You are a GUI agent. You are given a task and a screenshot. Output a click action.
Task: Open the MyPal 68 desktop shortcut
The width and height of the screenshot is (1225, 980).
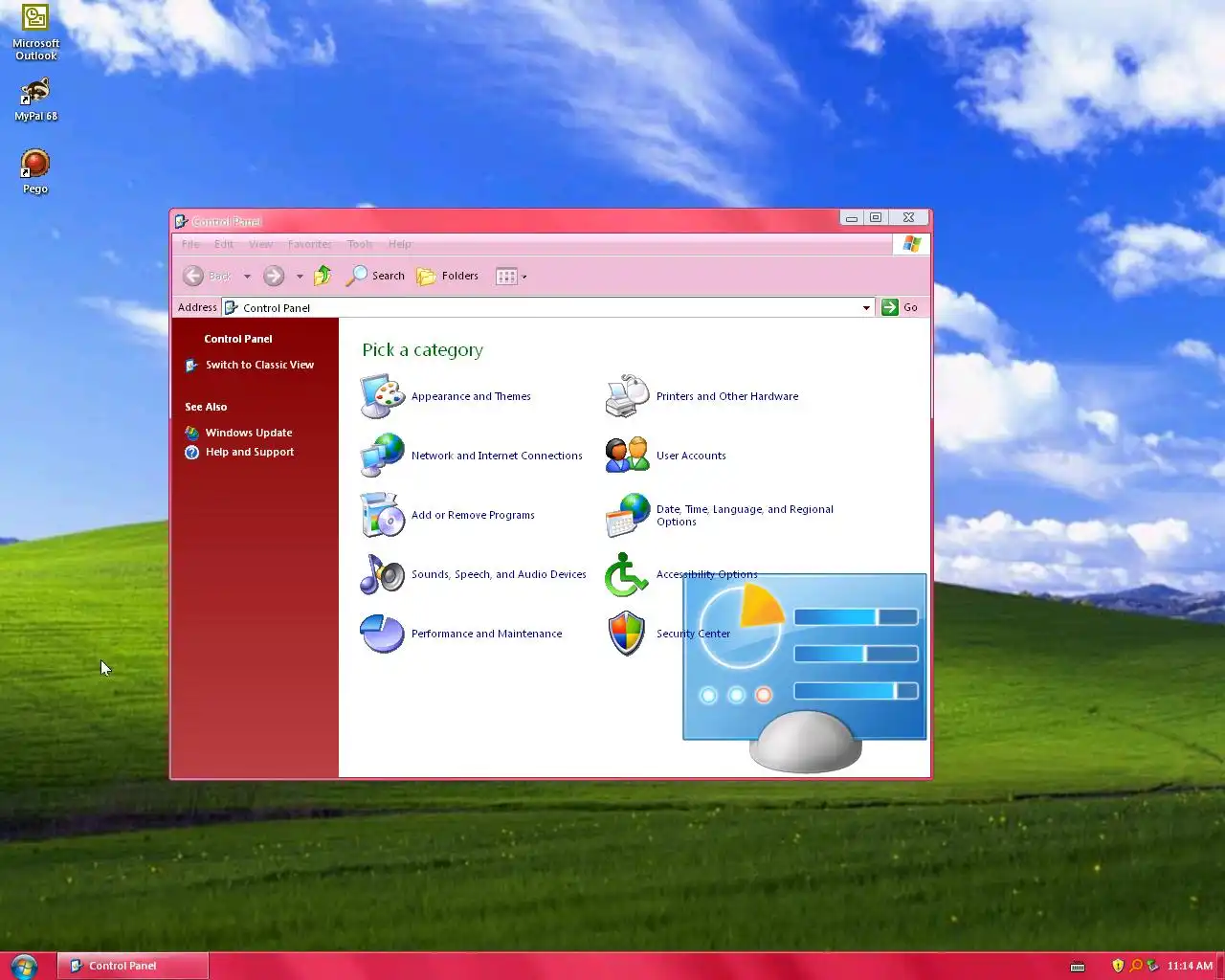point(35,100)
